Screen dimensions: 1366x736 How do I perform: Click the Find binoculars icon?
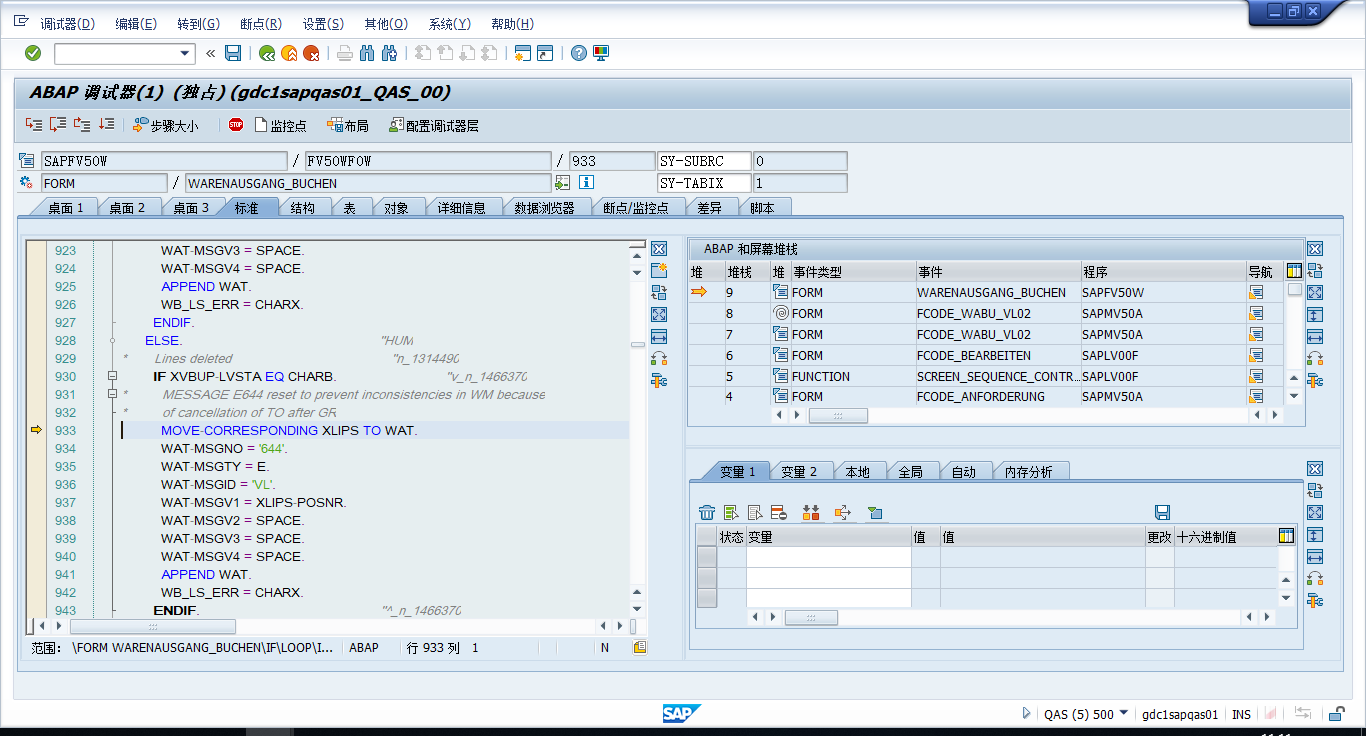367,53
